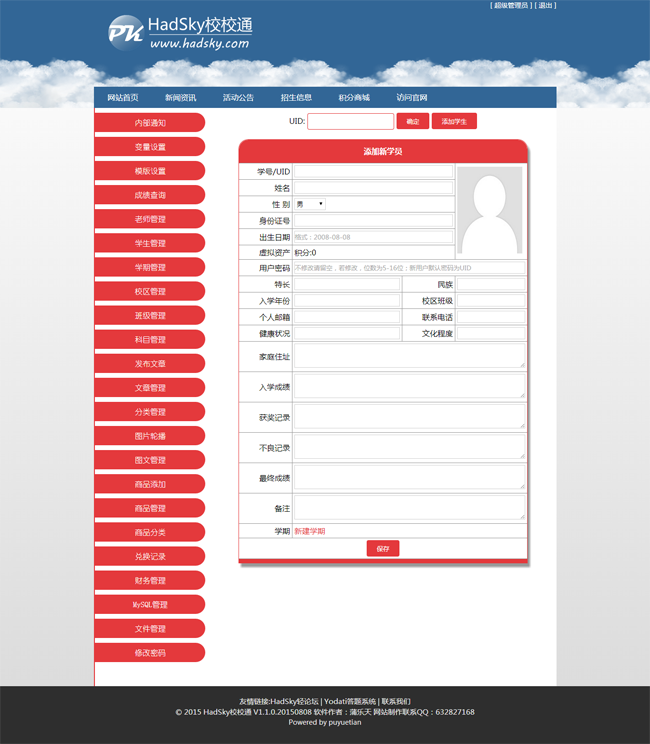
Task: Click the 文化程度 input field
Action: [491, 333]
